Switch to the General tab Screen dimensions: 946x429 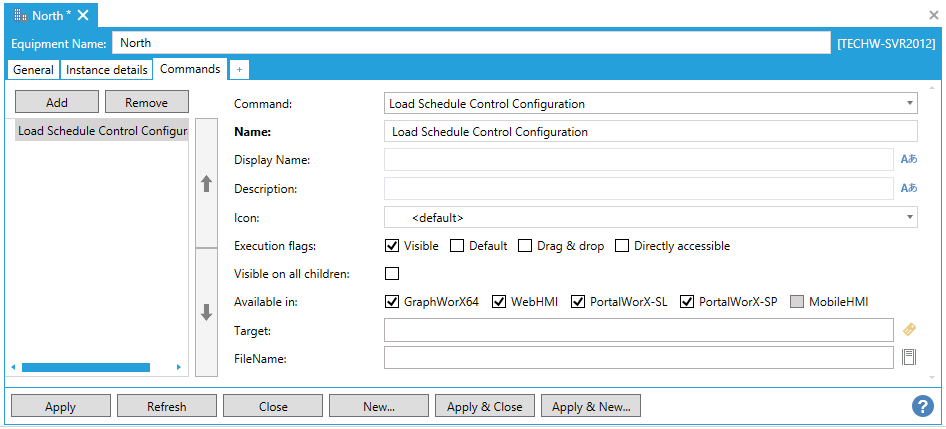pos(34,69)
